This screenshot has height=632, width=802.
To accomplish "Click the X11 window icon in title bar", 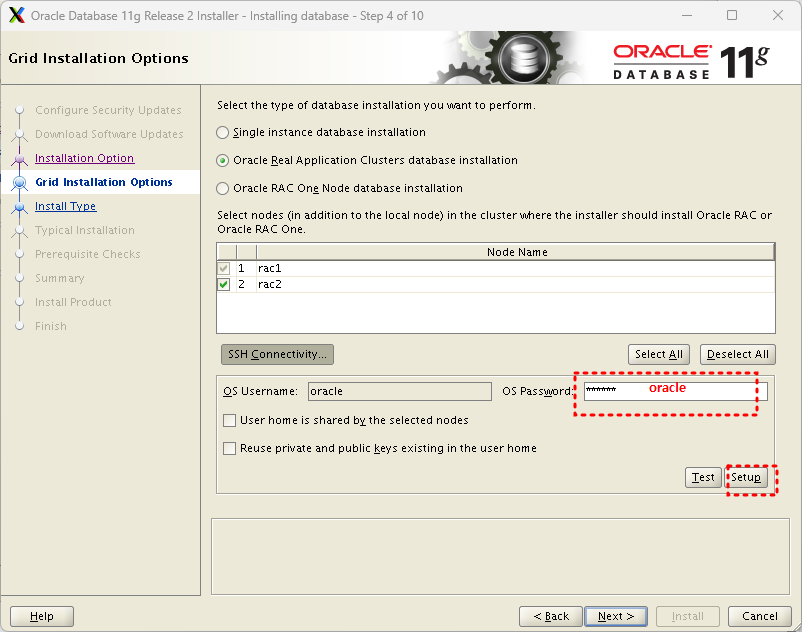I will [x=17, y=15].
